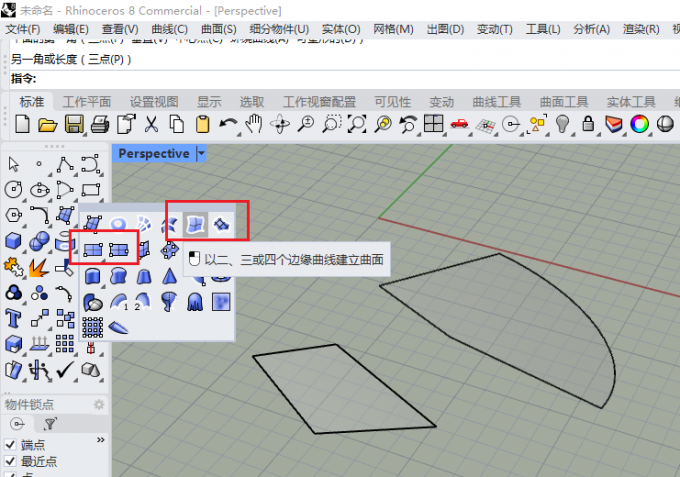Click the Sweep 1 rail icon
This screenshot has width=680, height=477.
(x=118, y=301)
